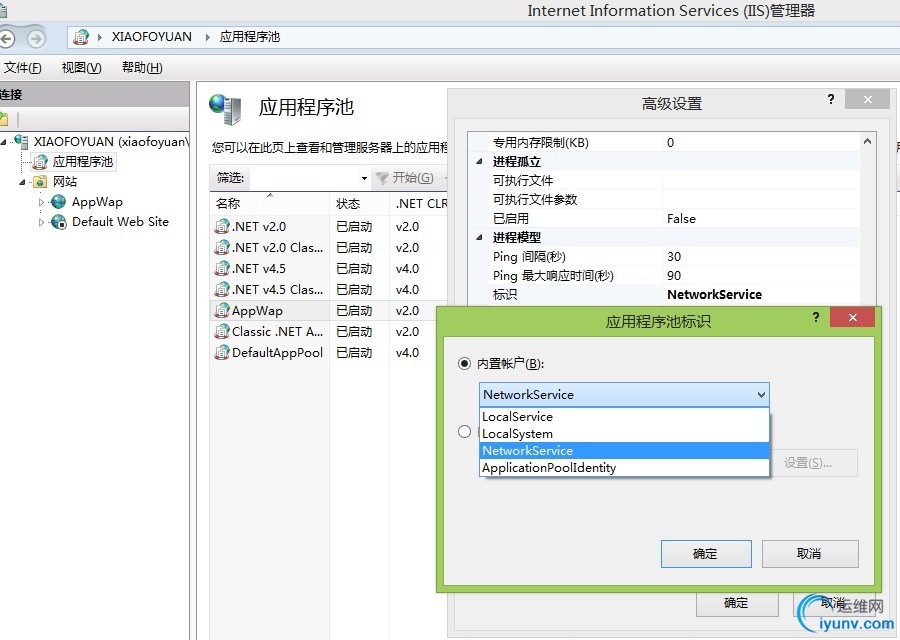Image resolution: width=900 pixels, height=640 pixels.
Task: Open the filter dropdown arrow
Action: tap(364, 179)
